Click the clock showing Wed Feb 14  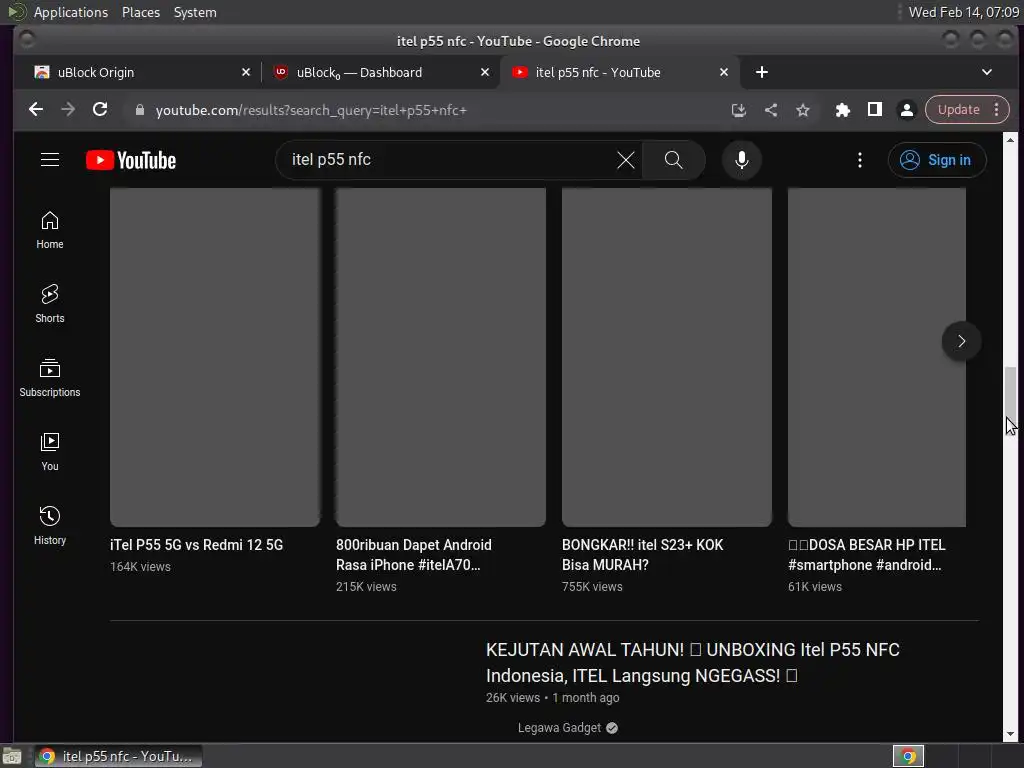pyautogui.click(x=963, y=12)
